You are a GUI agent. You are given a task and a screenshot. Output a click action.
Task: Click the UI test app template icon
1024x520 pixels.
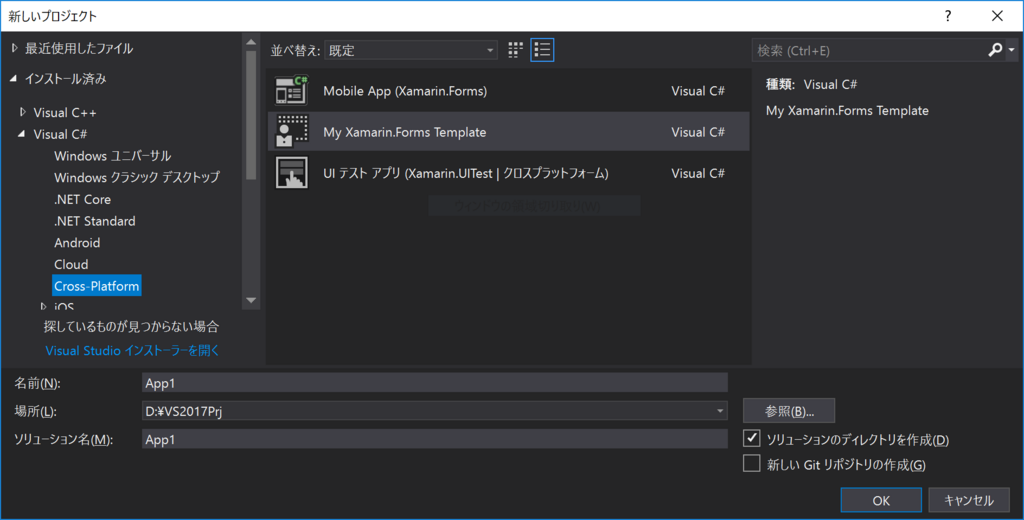click(x=291, y=172)
